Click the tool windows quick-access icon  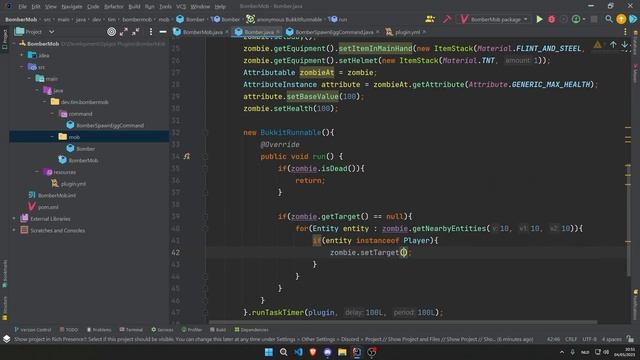tap(6, 339)
